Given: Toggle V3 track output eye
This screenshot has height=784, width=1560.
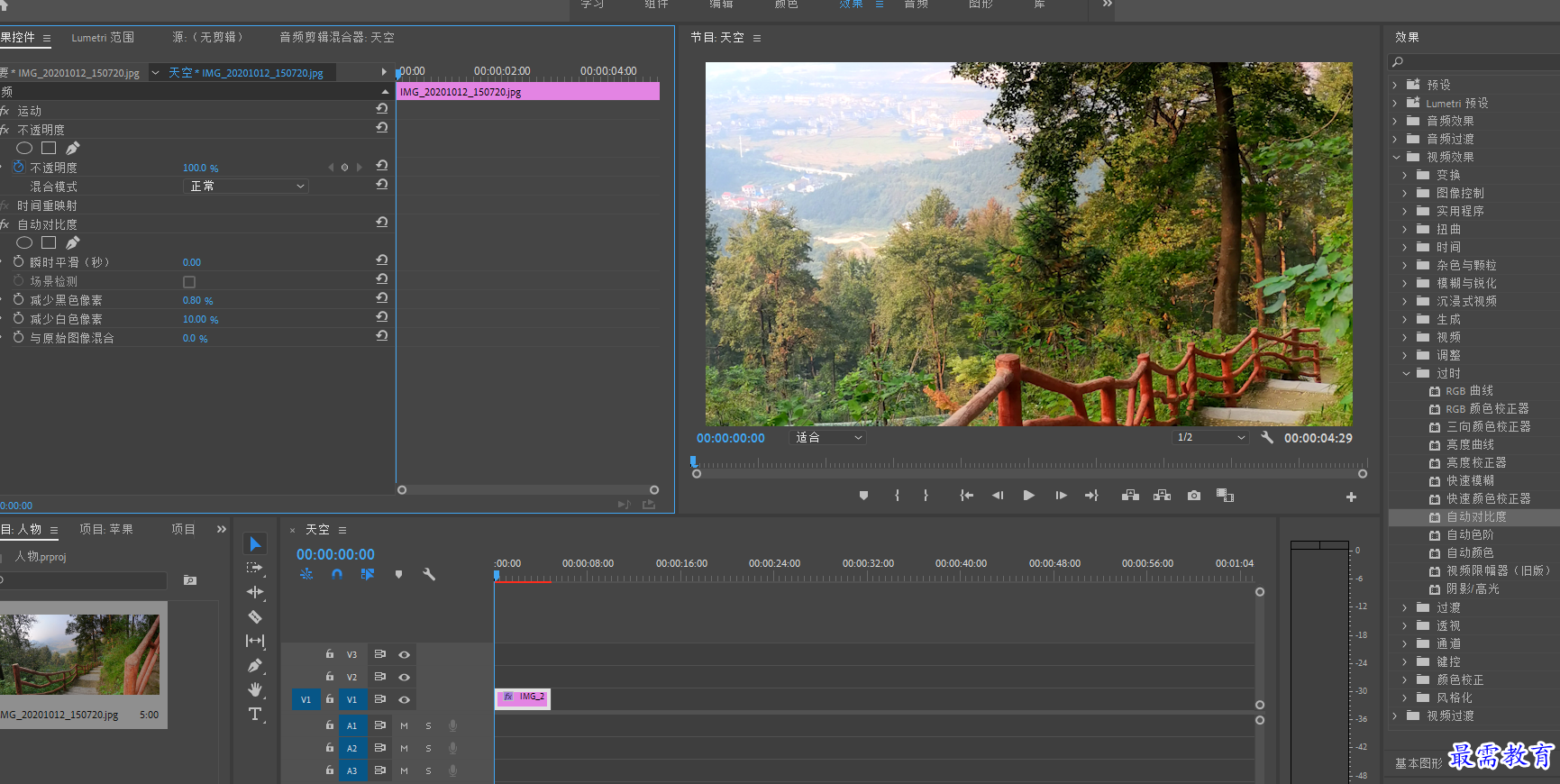Looking at the screenshot, I should pos(404,655).
